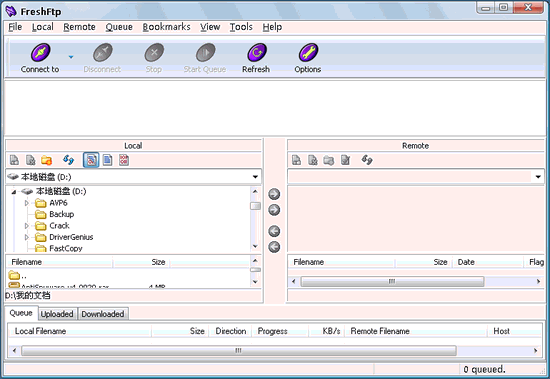Select the AVP6 folder in tree
This screenshot has width=550, height=379.
58,203
